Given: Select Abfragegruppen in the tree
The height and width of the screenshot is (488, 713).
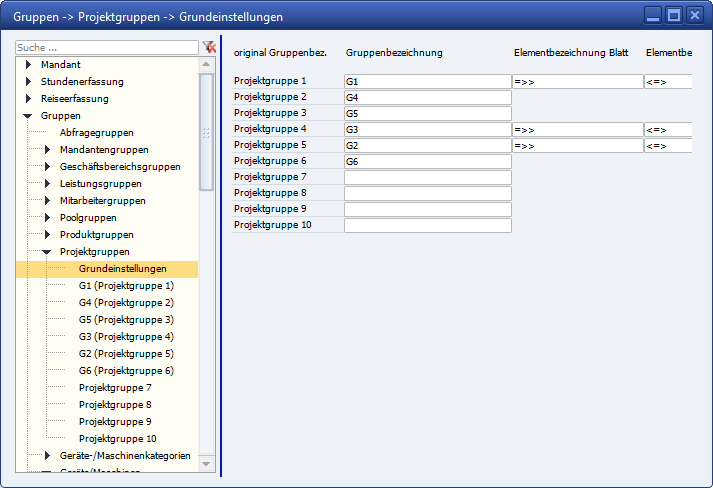Looking at the screenshot, I should tap(96, 133).
